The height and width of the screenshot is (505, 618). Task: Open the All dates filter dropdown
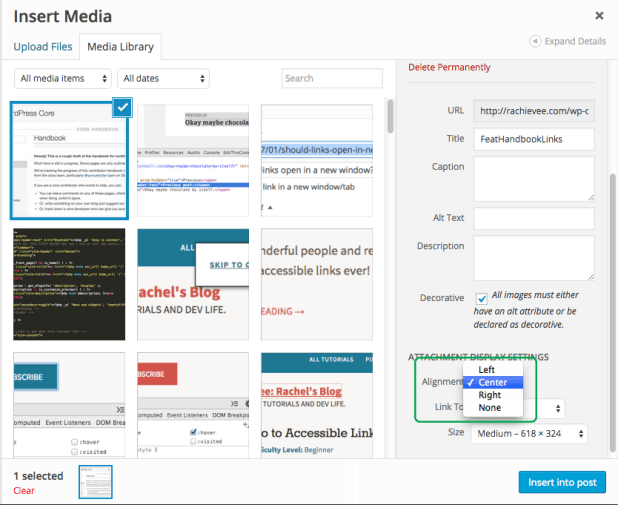[x=164, y=78]
